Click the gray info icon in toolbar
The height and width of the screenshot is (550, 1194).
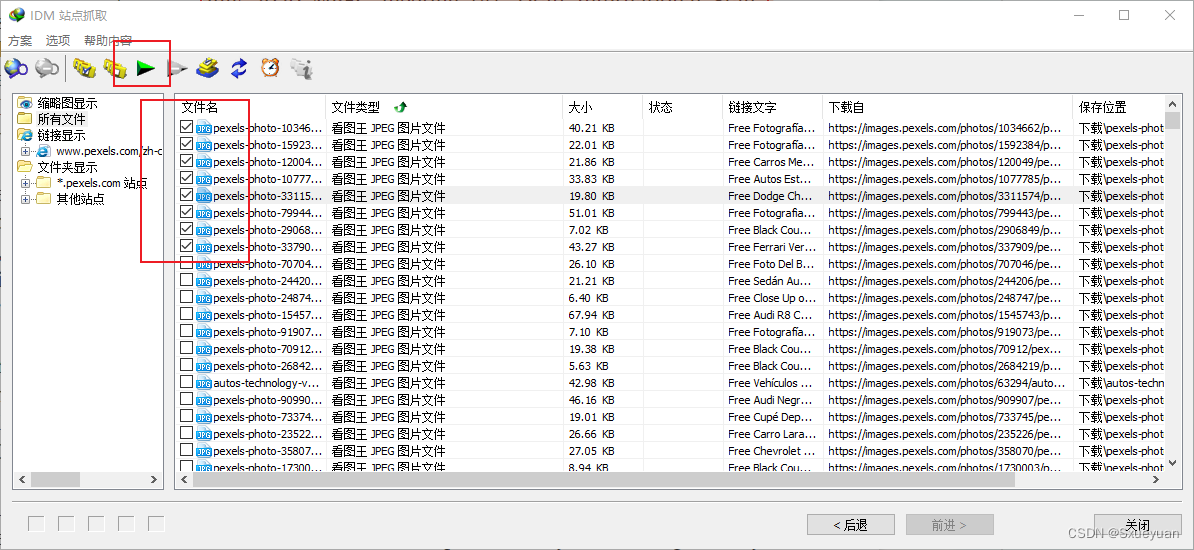(x=302, y=69)
